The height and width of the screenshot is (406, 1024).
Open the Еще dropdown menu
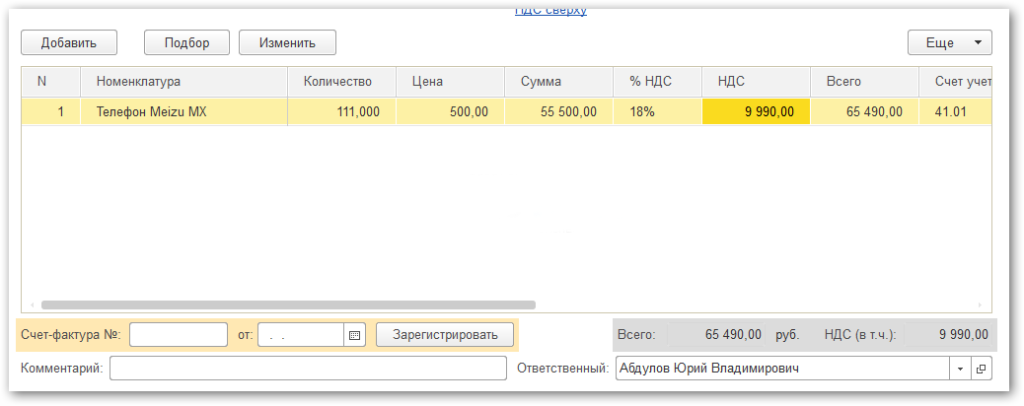click(950, 43)
